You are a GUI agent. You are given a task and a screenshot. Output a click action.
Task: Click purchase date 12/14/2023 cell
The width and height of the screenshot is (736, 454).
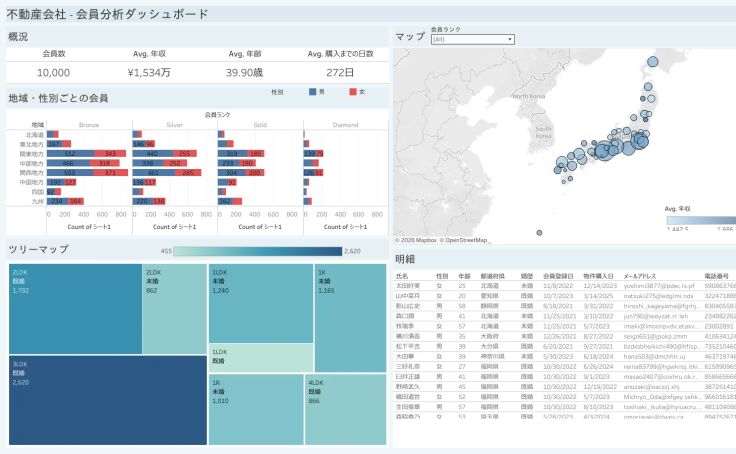[x=600, y=286]
